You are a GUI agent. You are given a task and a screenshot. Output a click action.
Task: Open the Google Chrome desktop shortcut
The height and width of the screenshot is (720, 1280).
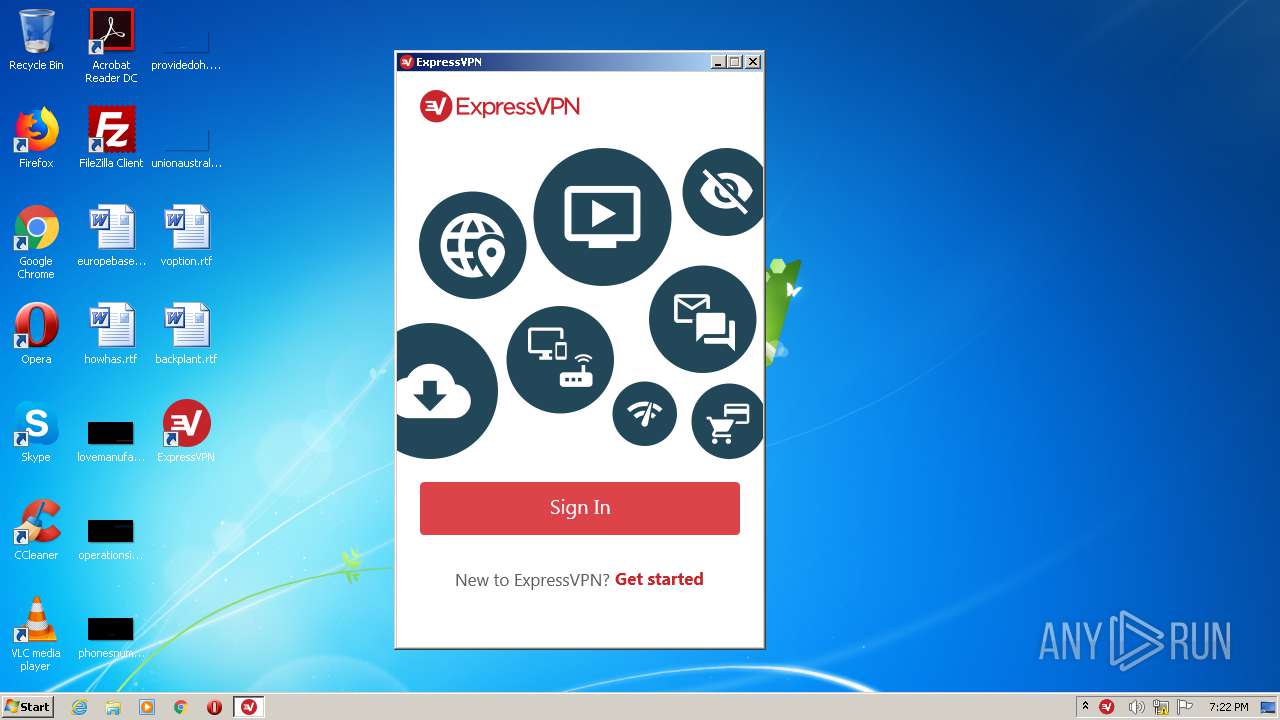coord(36,242)
